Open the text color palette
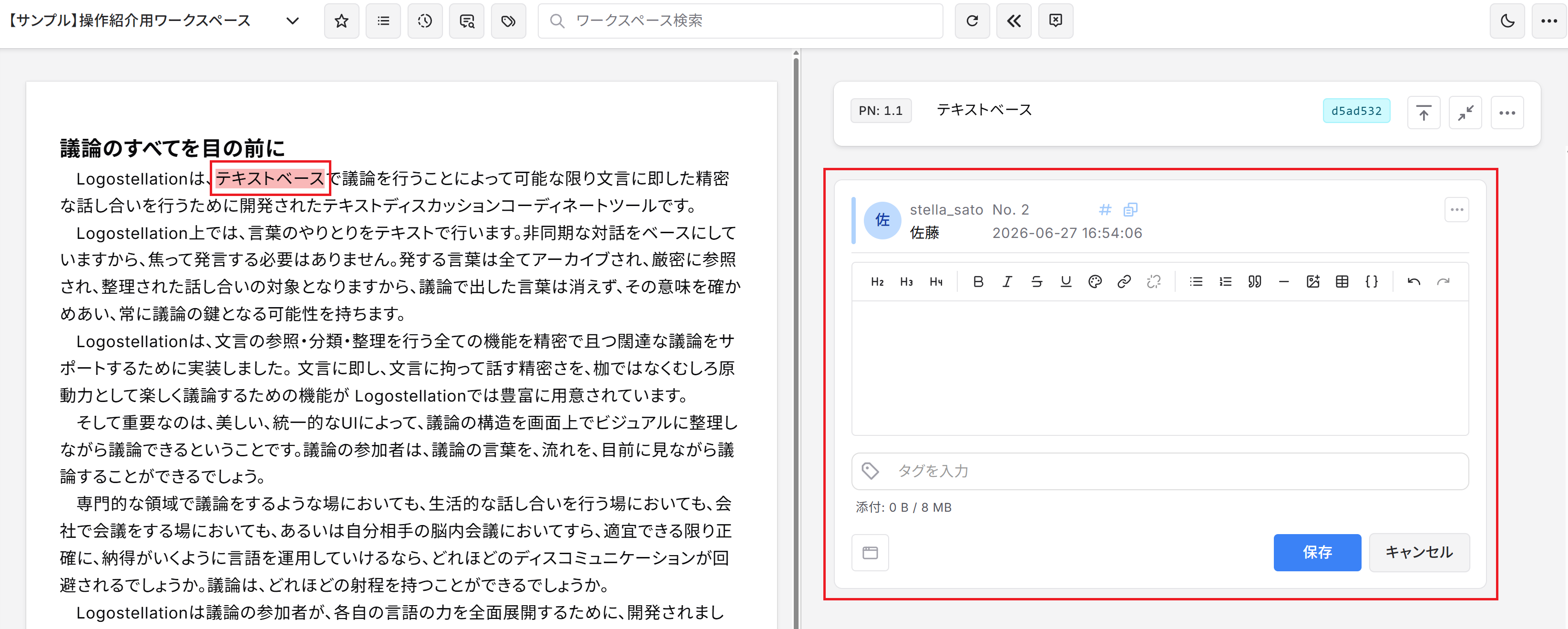 pyautogui.click(x=1095, y=282)
